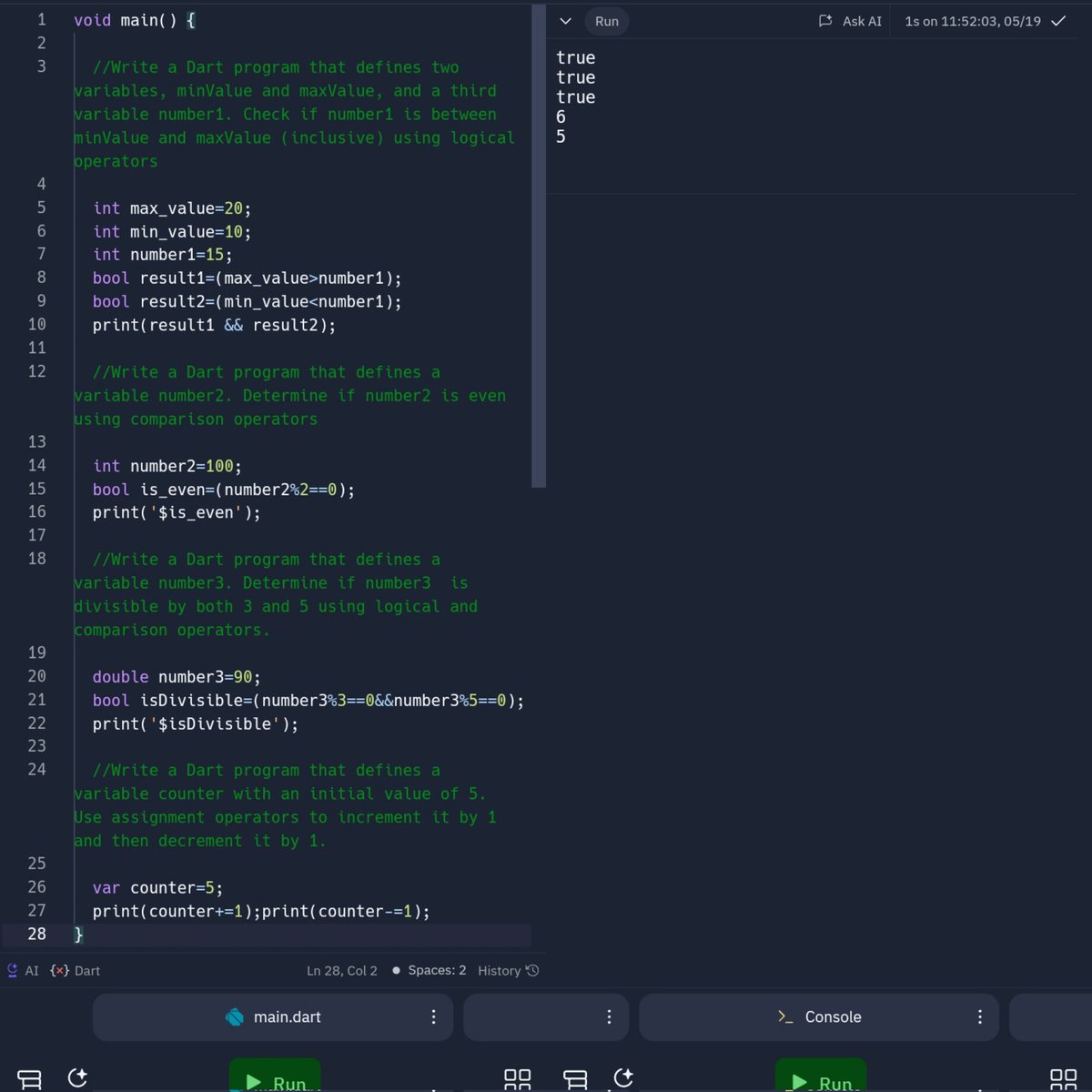The image size is (1092, 1092).
Task: Click the comment about minValue and maxValue
Action: 294,114
